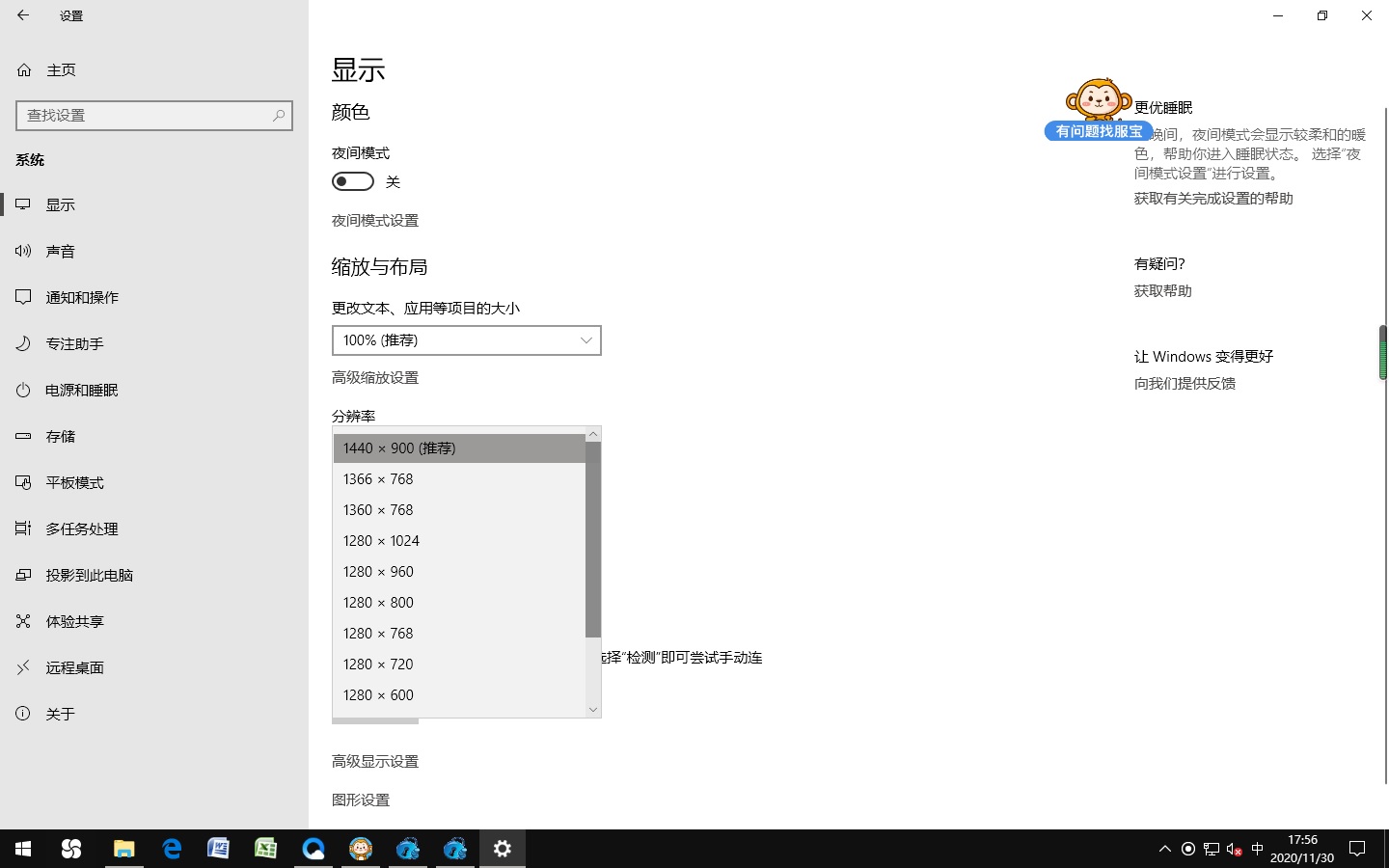Open the notification action center
Image resolution: width=1389 pixels, height=868 pixels.
tap(1357, 849)
